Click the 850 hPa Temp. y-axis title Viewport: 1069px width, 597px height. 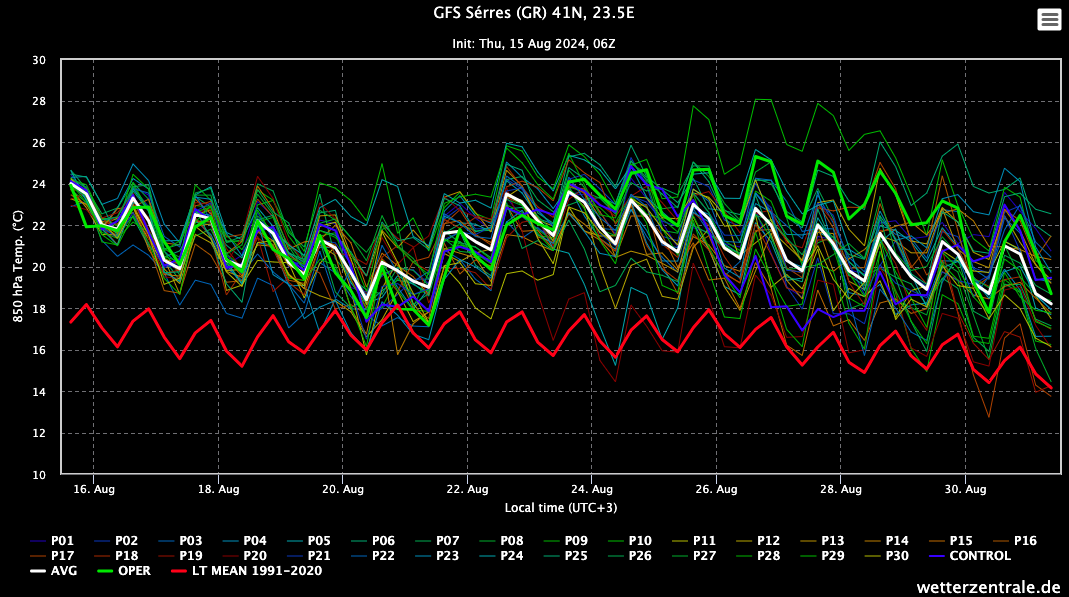[18, 266]
